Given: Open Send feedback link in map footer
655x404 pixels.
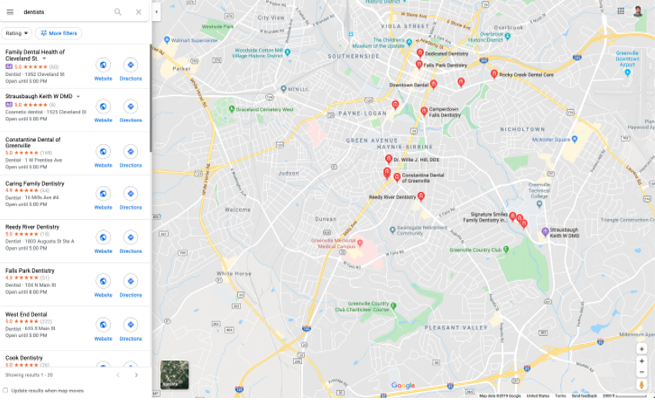Looking at the screenshot, I should pyautogui.click(x=584, y=396).
